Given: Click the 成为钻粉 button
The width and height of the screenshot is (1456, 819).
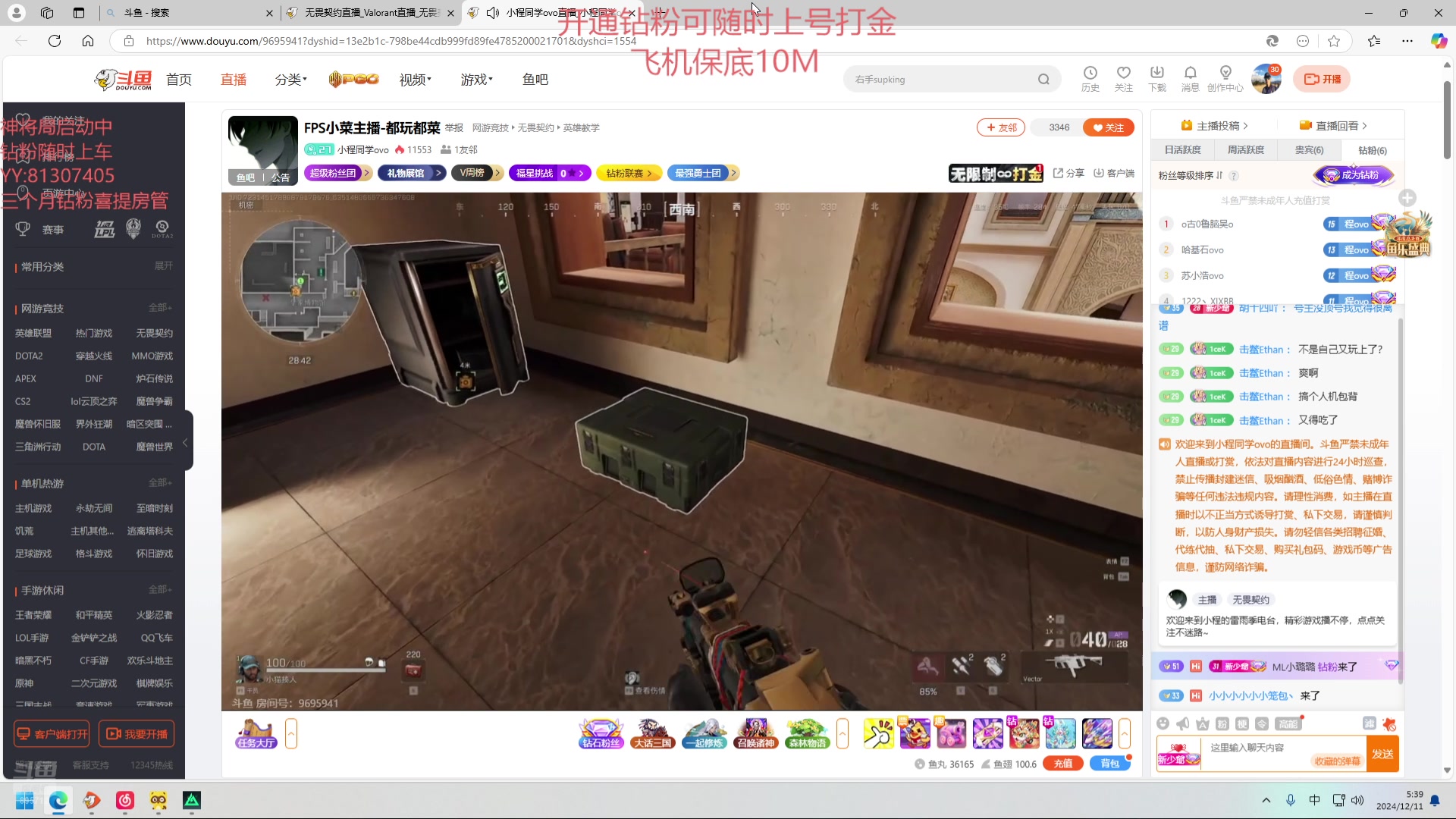Looking at the screenshot, I should (x=1354, y=175).
